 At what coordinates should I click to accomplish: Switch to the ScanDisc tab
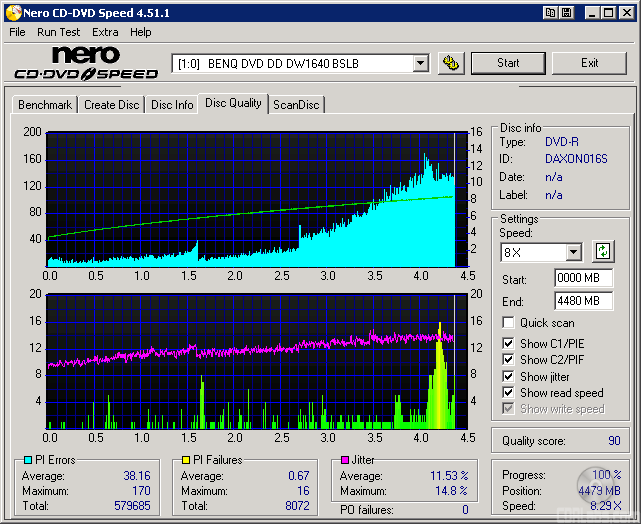coord(296,105)
